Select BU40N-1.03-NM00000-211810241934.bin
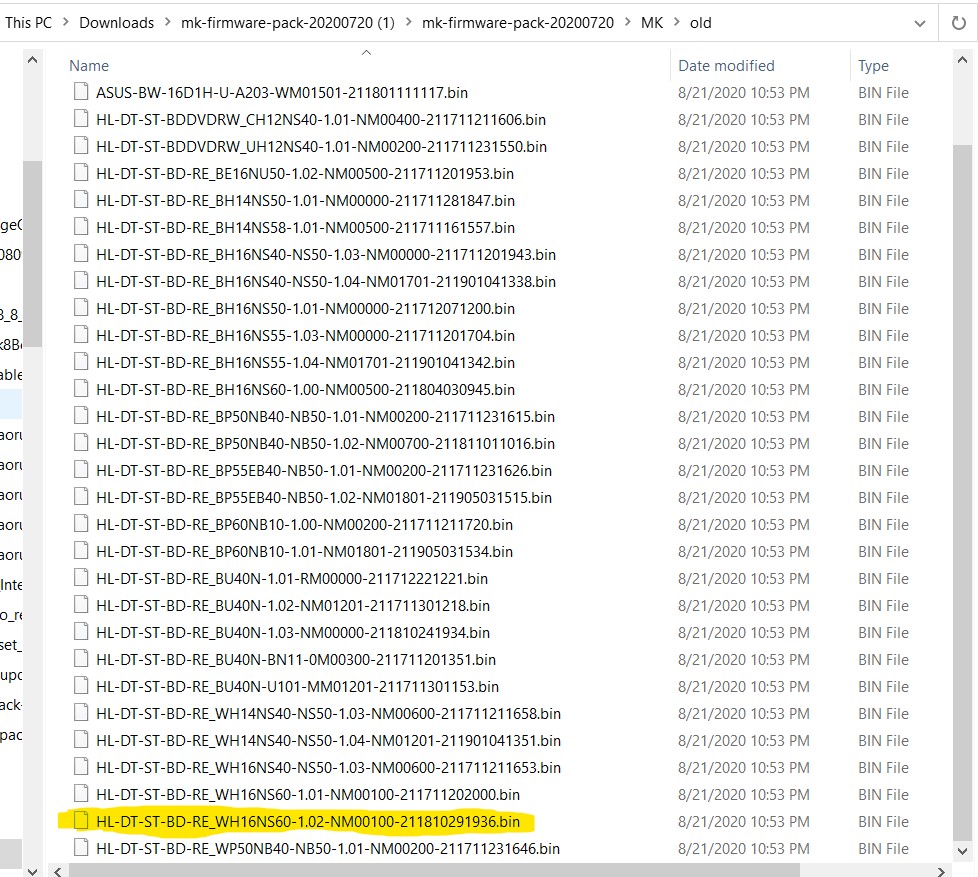 293,632
